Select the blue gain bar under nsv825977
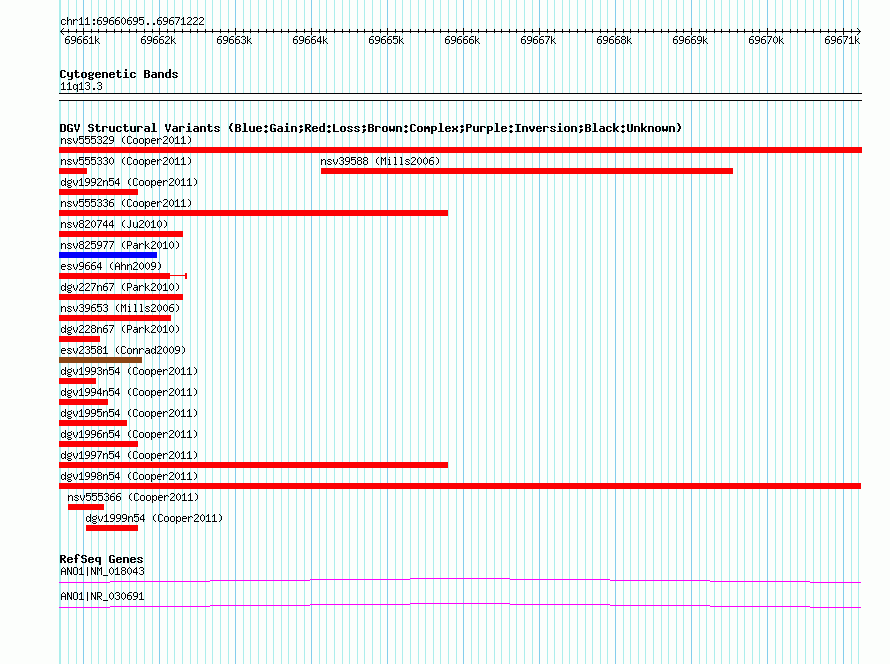This screenshot has width=890, height=664. [x=108, y=255]
